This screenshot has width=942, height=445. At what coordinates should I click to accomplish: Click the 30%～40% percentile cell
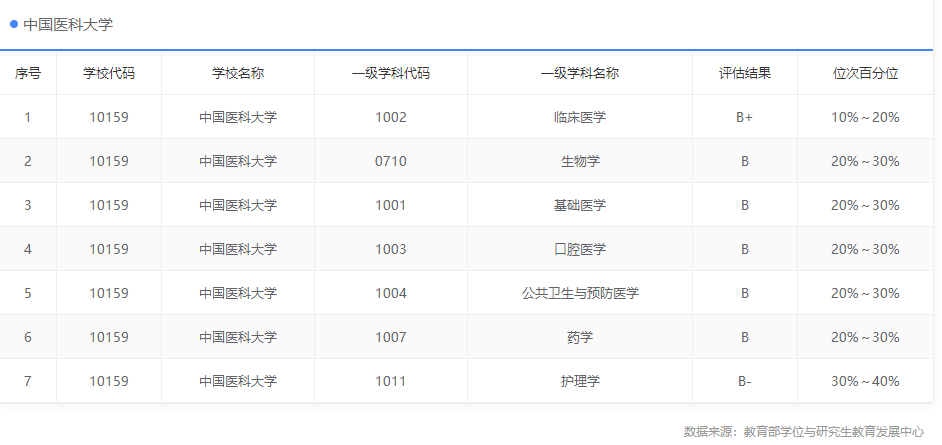point(865,381)
